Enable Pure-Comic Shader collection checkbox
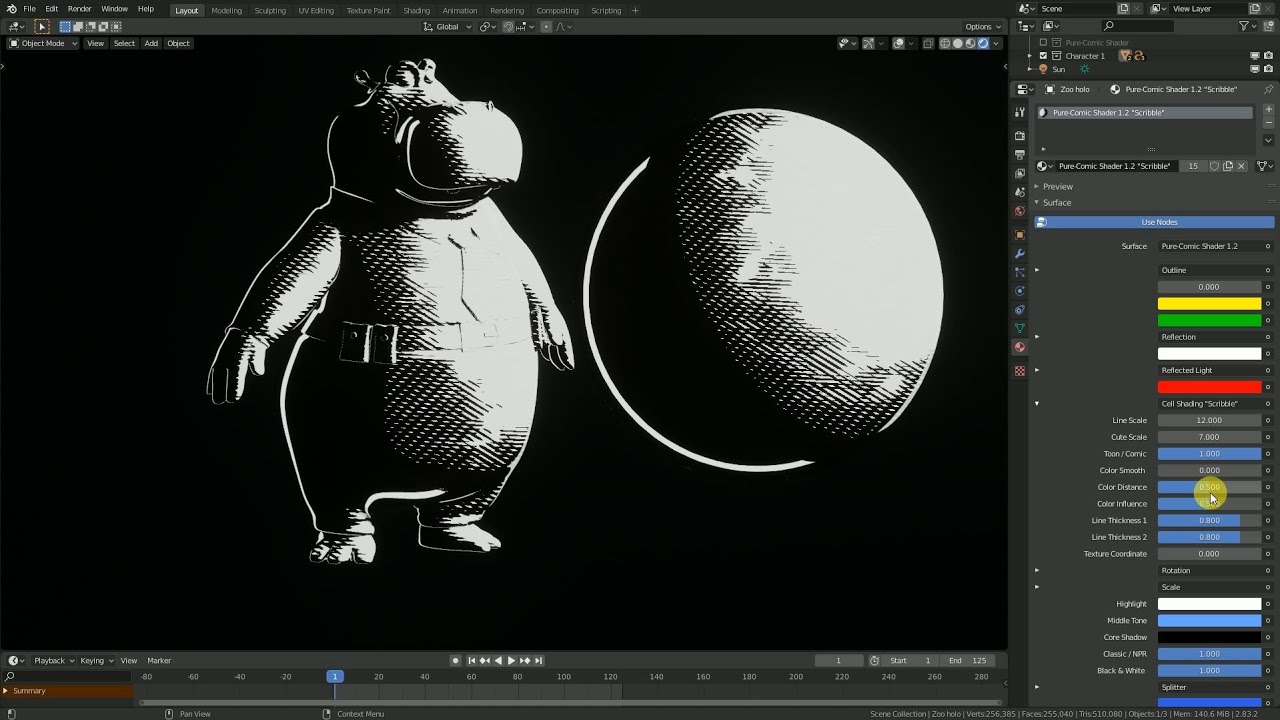This screenshot has height=720, width=1280. point(1043,43)
